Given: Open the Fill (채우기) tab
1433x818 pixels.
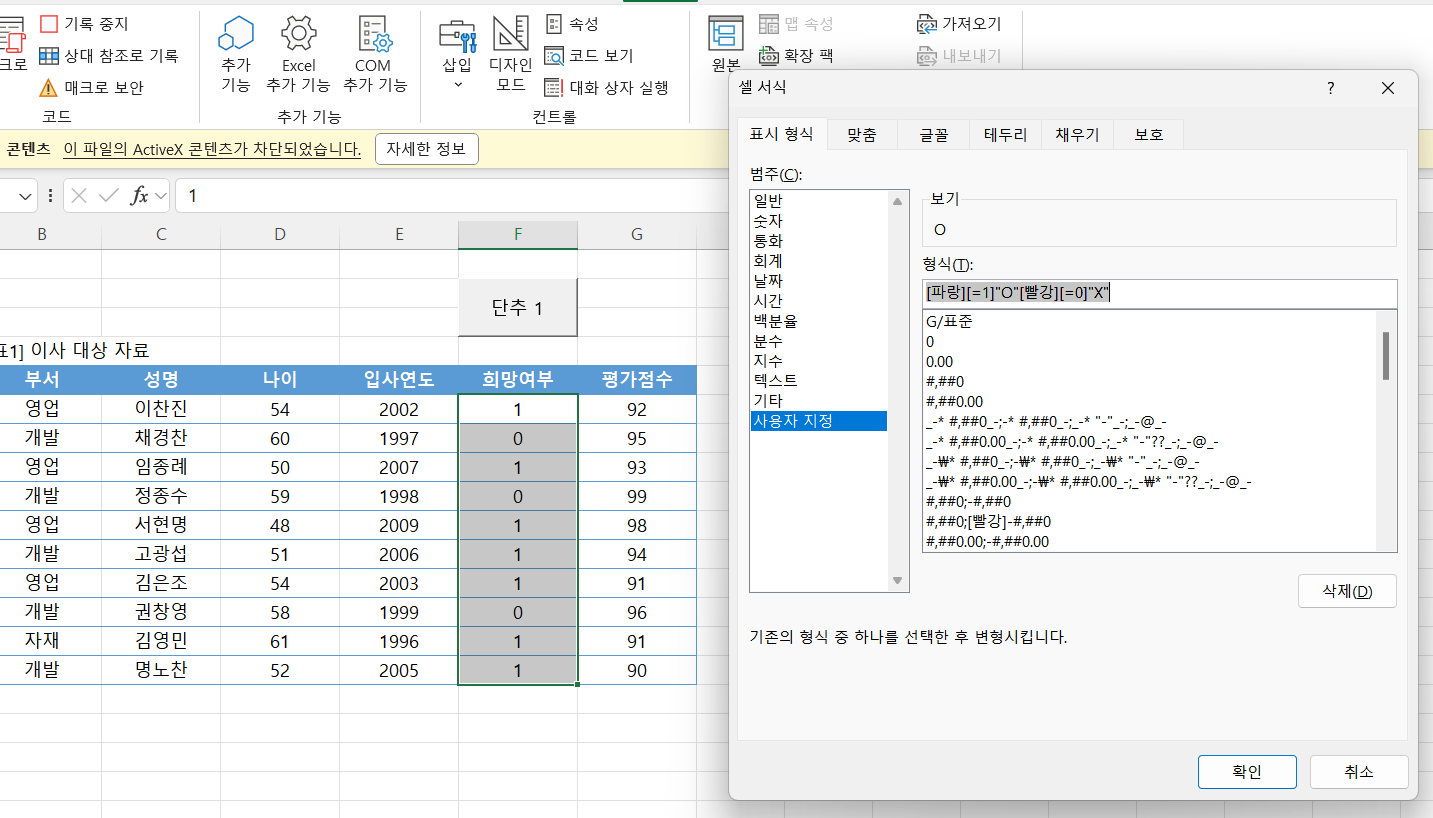Looking at the screenshot, I should (x=1076, y=135).
